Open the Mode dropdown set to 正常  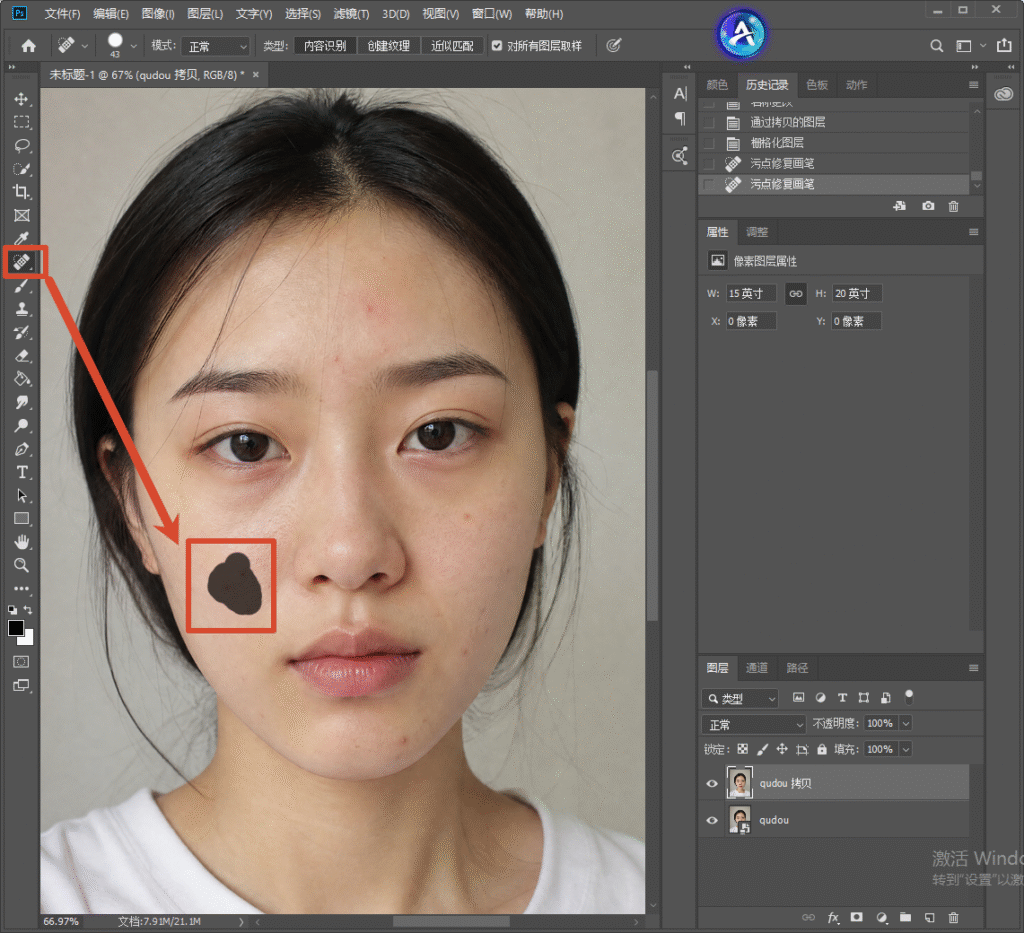pos(216,46)
